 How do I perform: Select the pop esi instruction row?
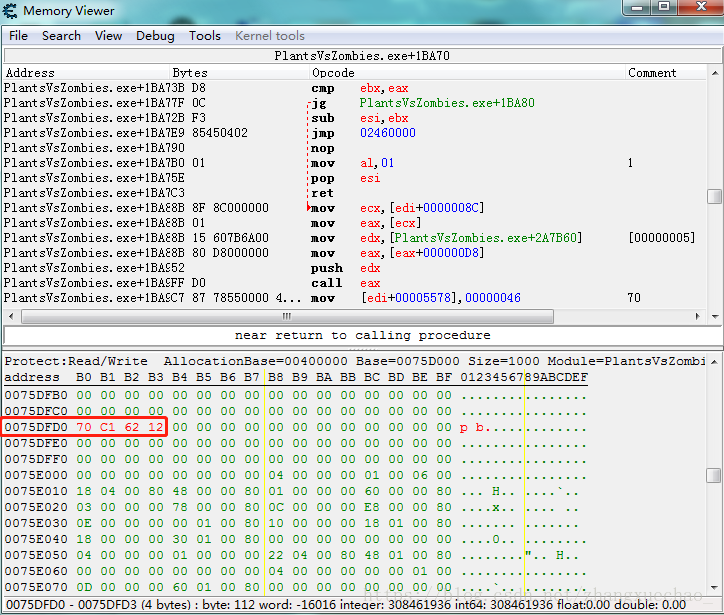[355, 178]
